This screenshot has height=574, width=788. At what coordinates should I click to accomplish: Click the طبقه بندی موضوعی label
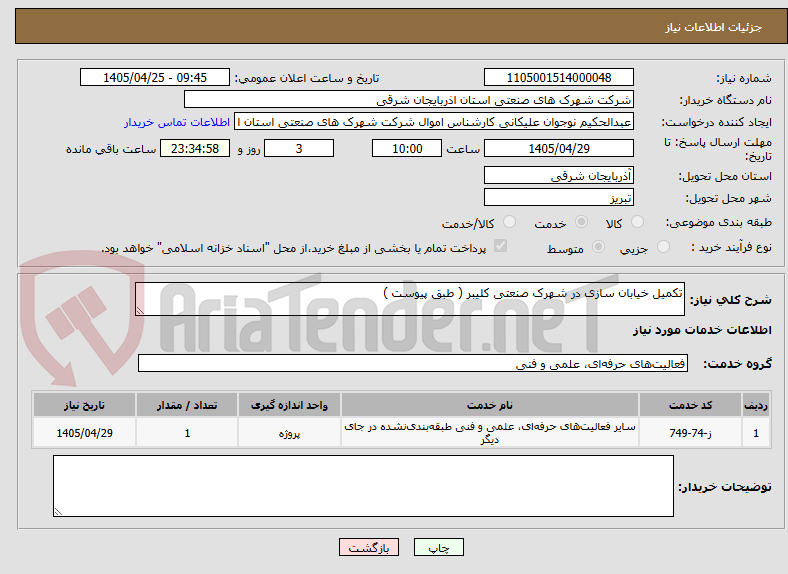(x=719, y=222)
